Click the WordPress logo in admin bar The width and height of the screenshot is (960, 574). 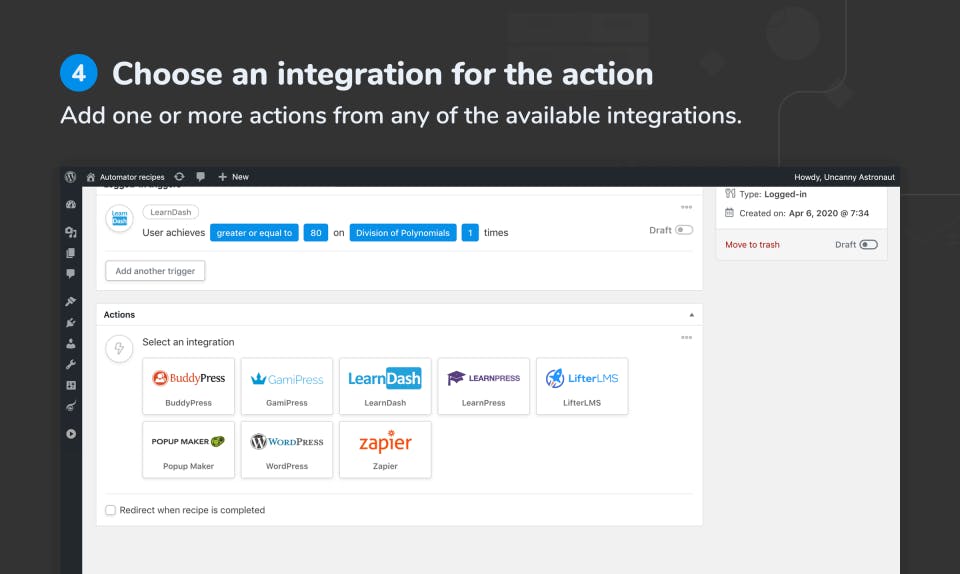[70, 177]
